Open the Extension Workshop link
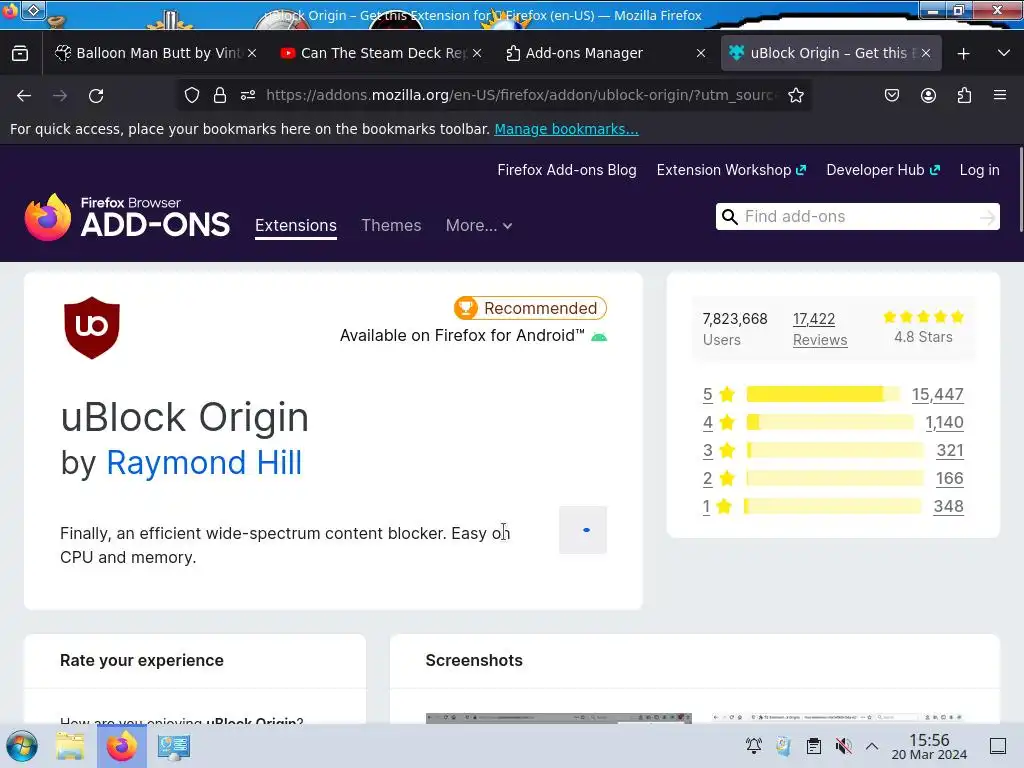 [x=731, y=170]
